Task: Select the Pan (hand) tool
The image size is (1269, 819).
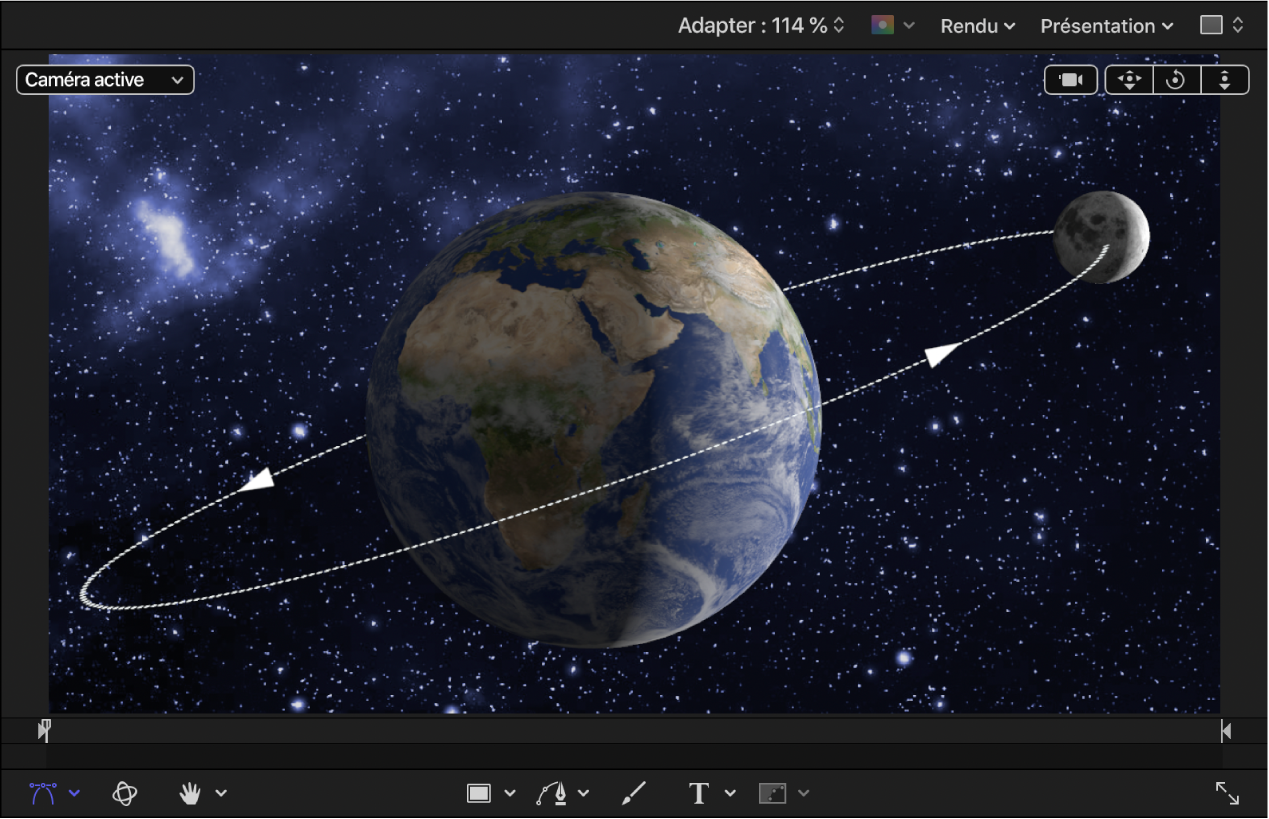Action: (x=190, y=793)
